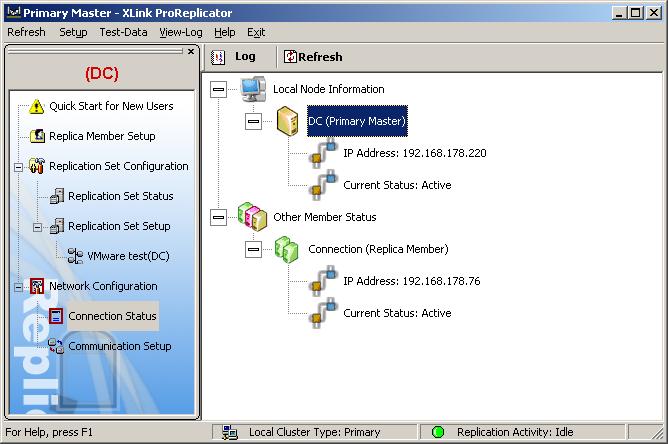This screenshot has width=668, height=444.
Task: Select IP Address: 192.168.178.76
Action: tap(412, 281)
